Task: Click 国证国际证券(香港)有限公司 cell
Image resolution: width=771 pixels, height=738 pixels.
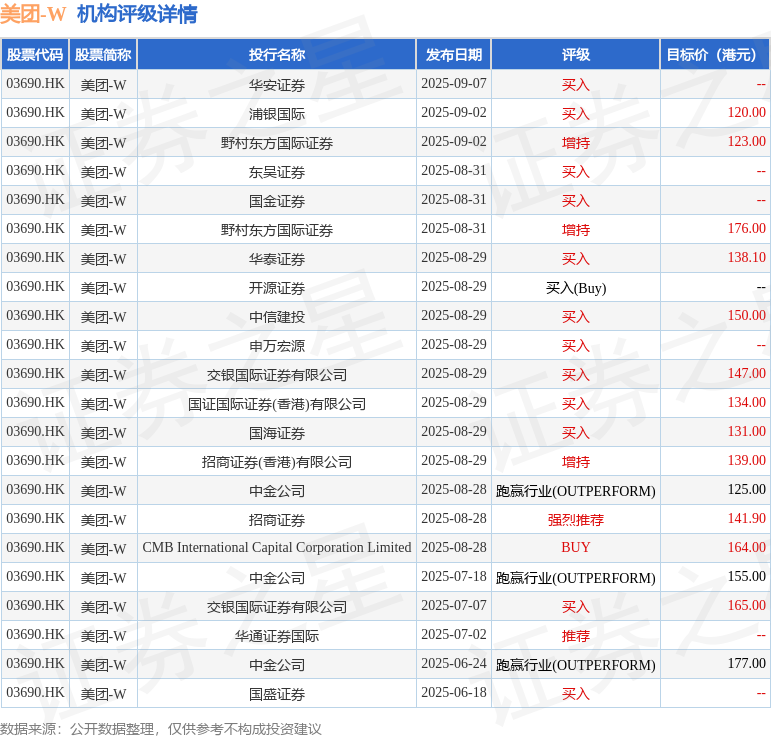Action: (x=277, y=404)
